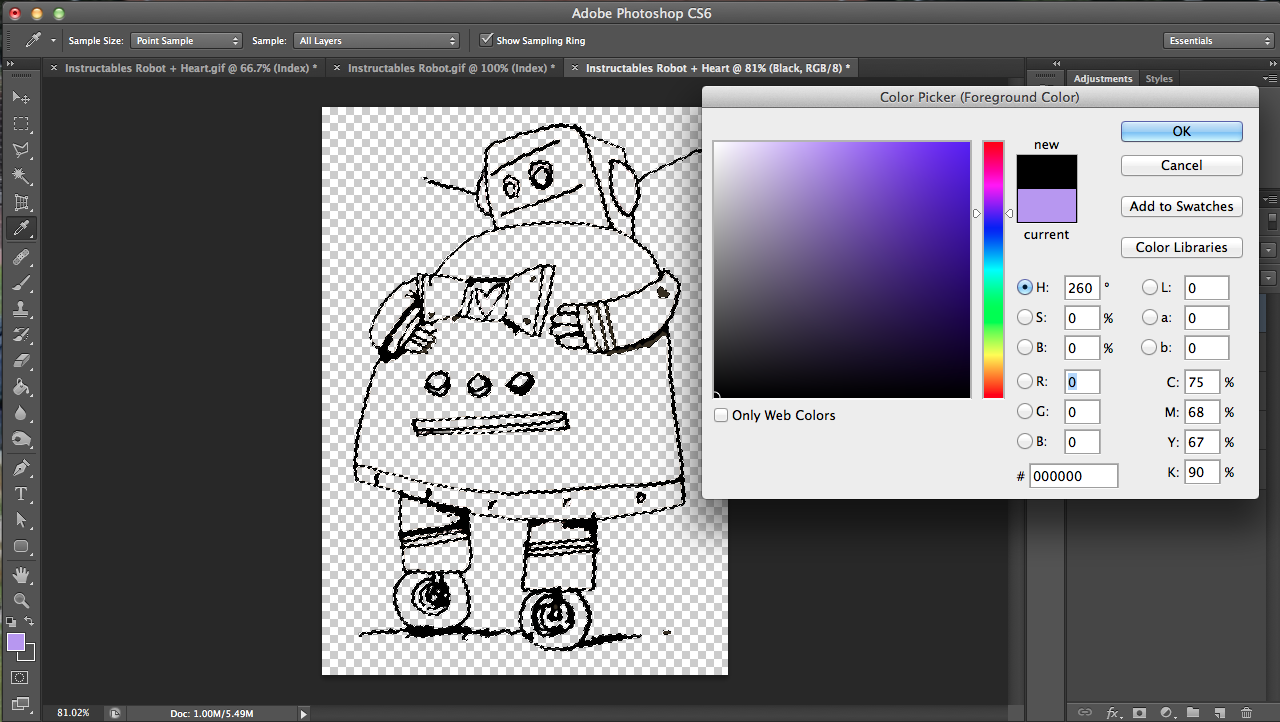This screenshot has width=1280, height=722.
Task: Open the Styles panel tab
Action: [x=1159, y=78]
